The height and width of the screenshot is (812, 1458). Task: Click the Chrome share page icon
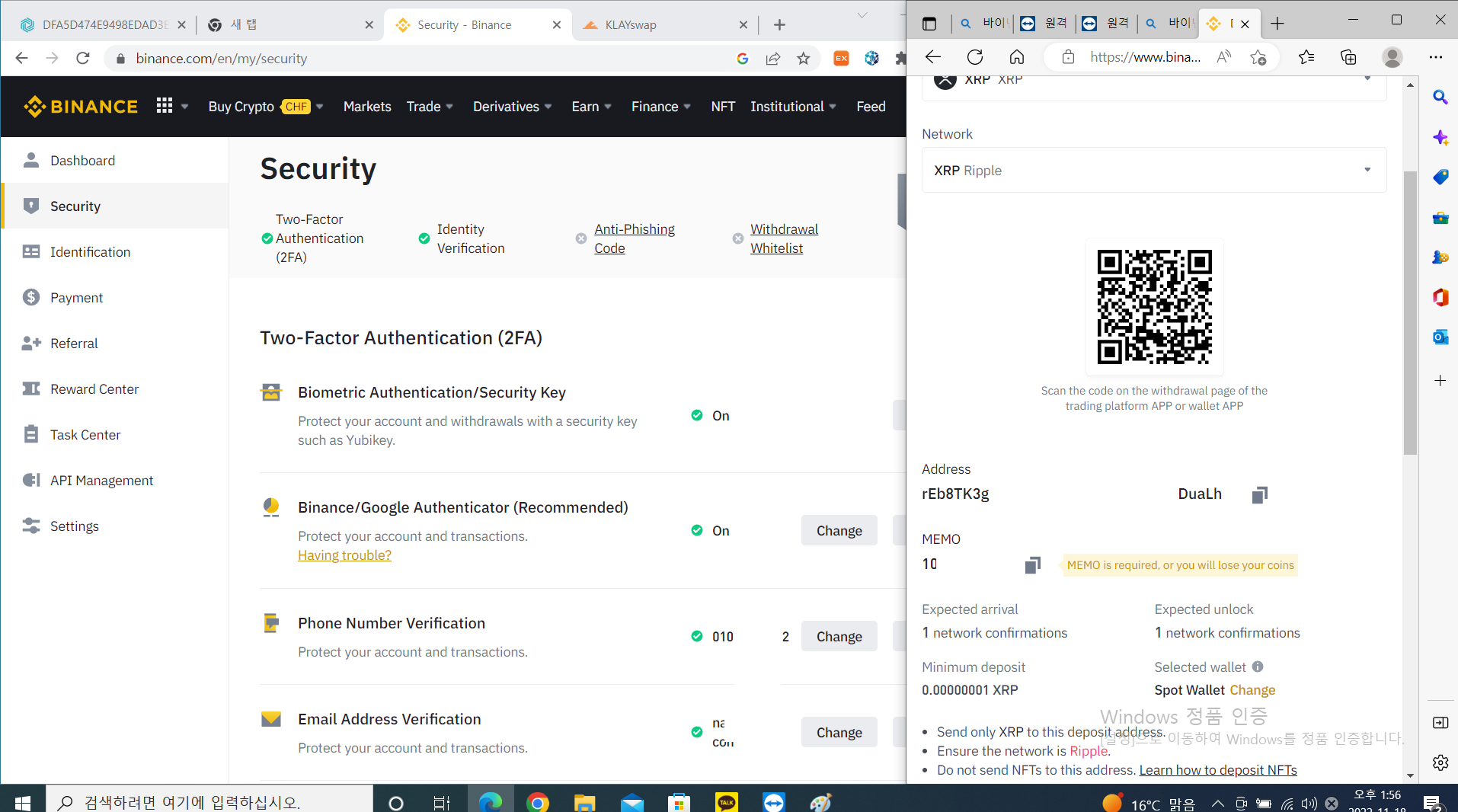[772, 59]
